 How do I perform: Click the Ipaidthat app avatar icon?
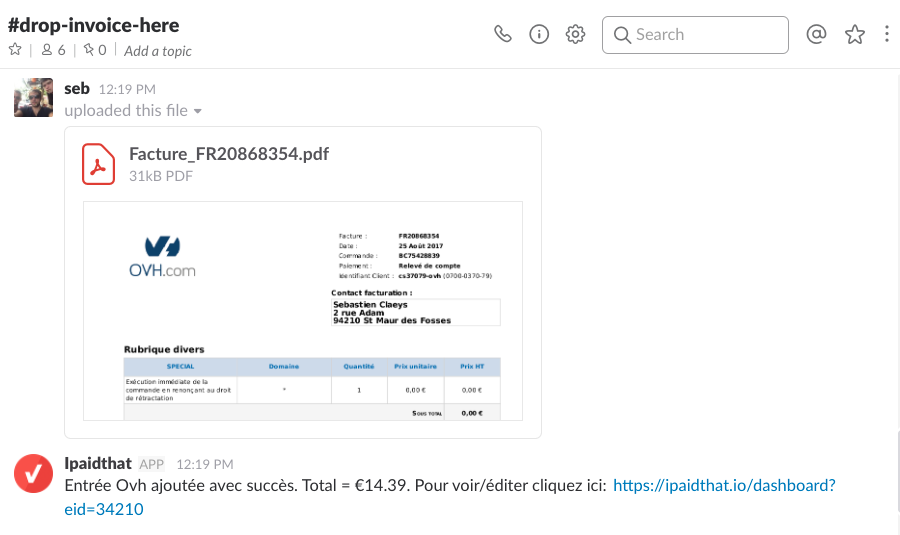33,473
